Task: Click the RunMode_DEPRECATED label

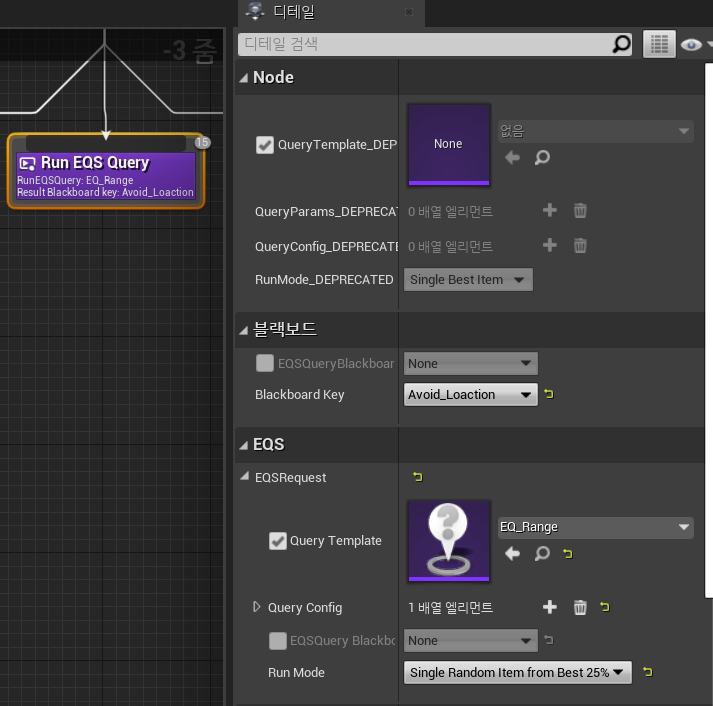Action: (x=324, y=280)
